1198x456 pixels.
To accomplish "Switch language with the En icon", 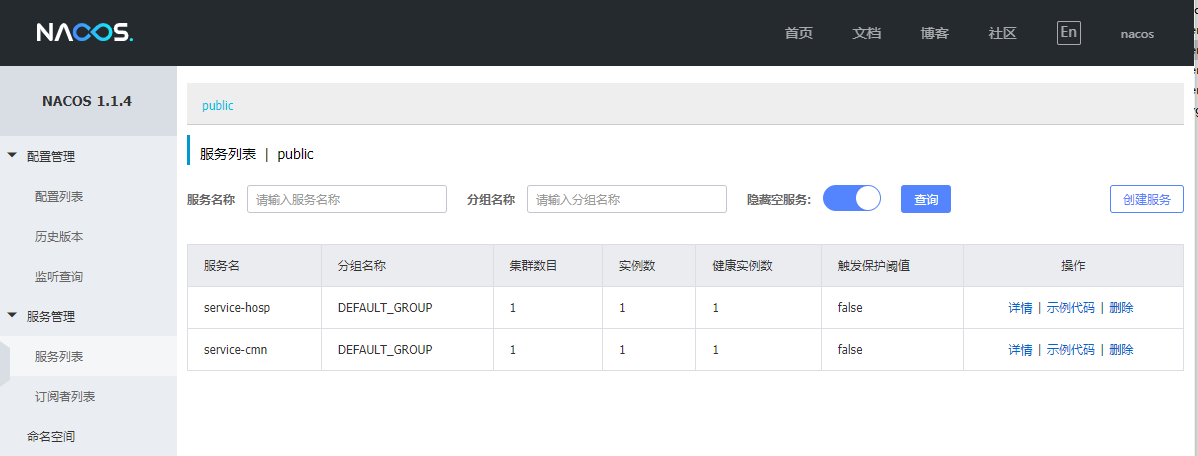I will tap(1068, 32).
